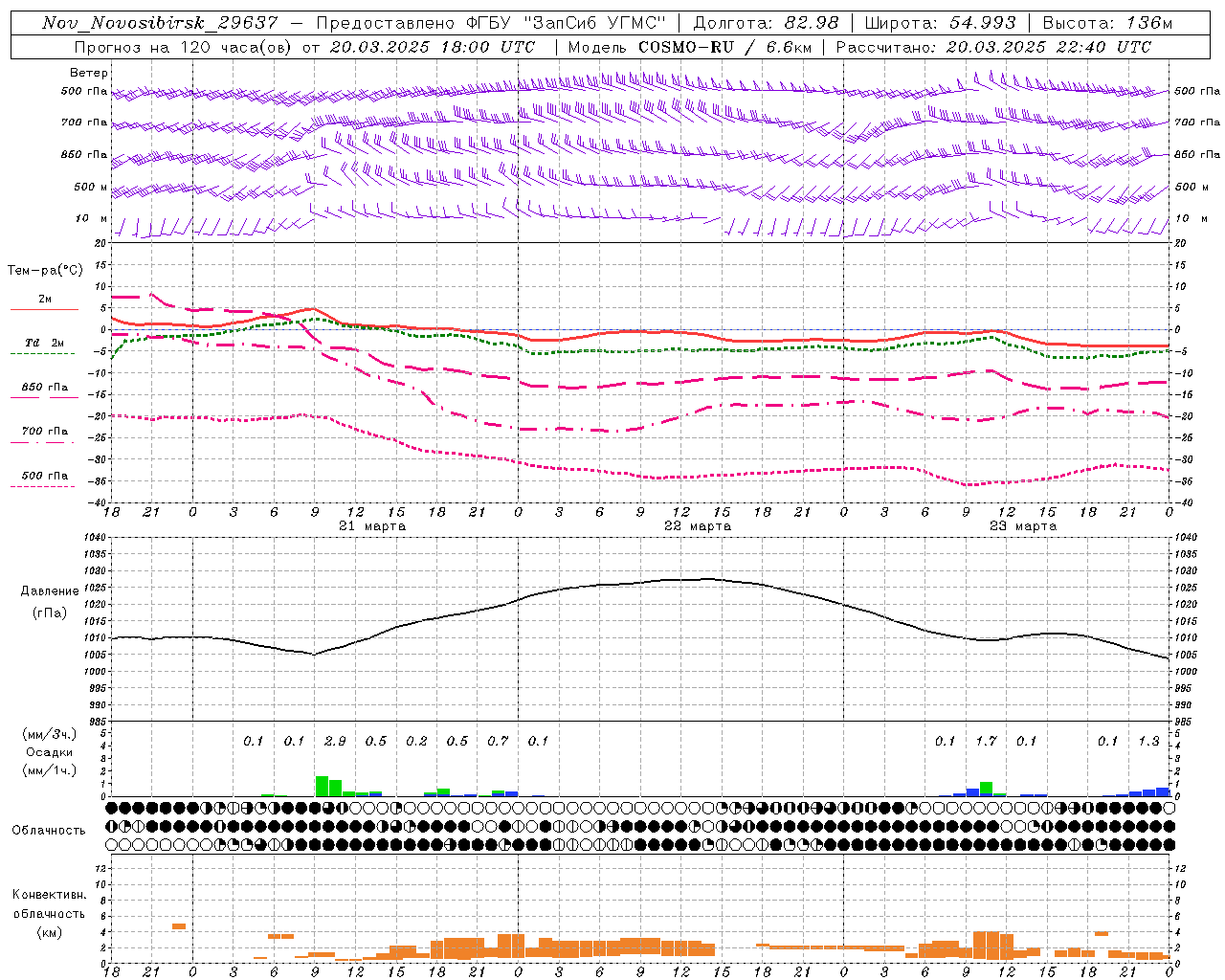Select the 22 марта date label
This screenshot has height=980, width=1225.
[x=698, y=526]
